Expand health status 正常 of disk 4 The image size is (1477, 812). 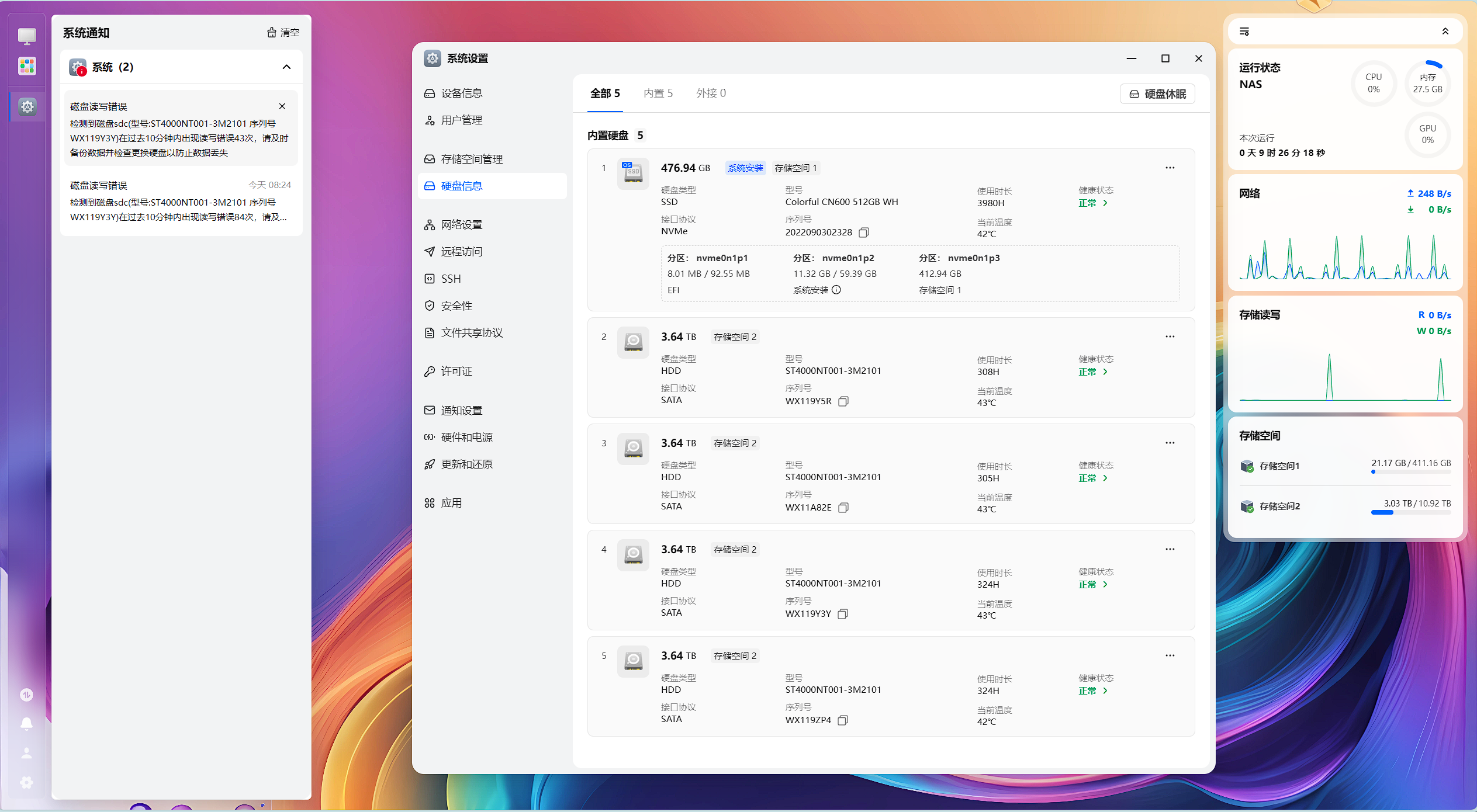pos(1093,584)
